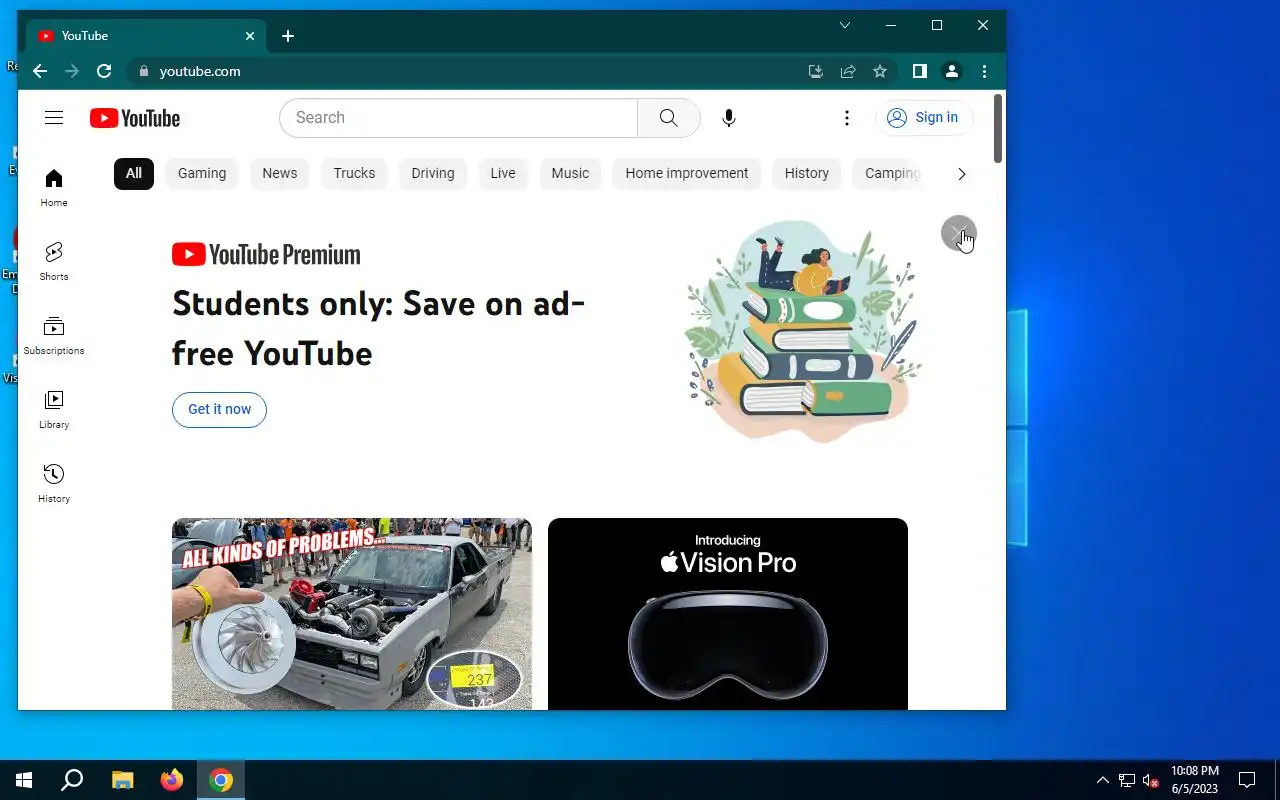Screen dimensions: 1280x800
Task: Click Chrome icon in taskbar
Action: click(x=221, y=780)
